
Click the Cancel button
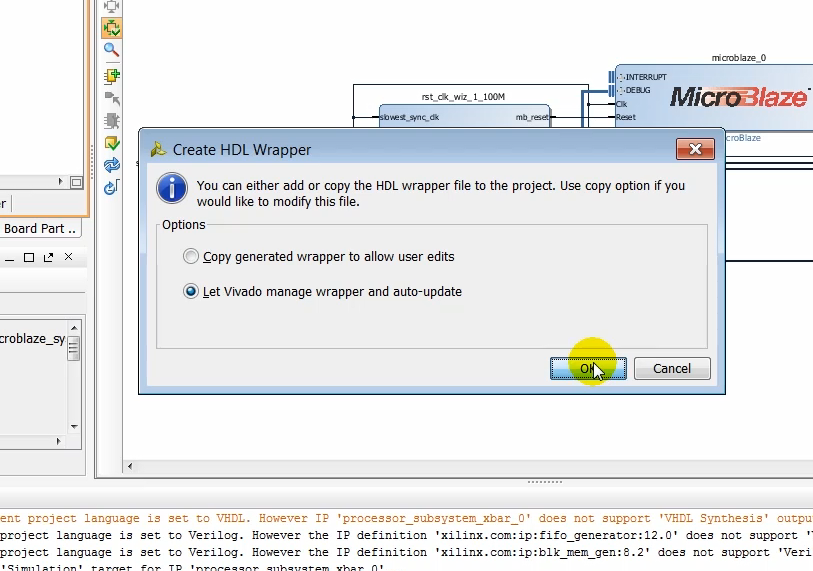pos(672,369)
